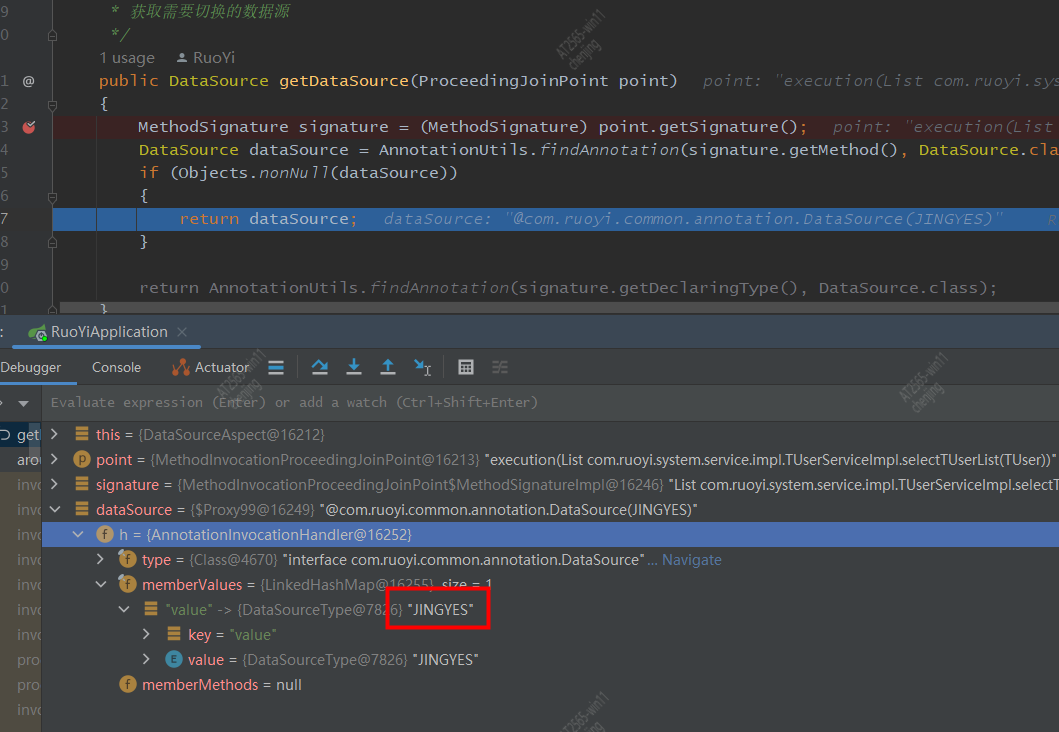
Task: Click the enum icon of value DataSourceType
Action: click(x=174, y=659)
